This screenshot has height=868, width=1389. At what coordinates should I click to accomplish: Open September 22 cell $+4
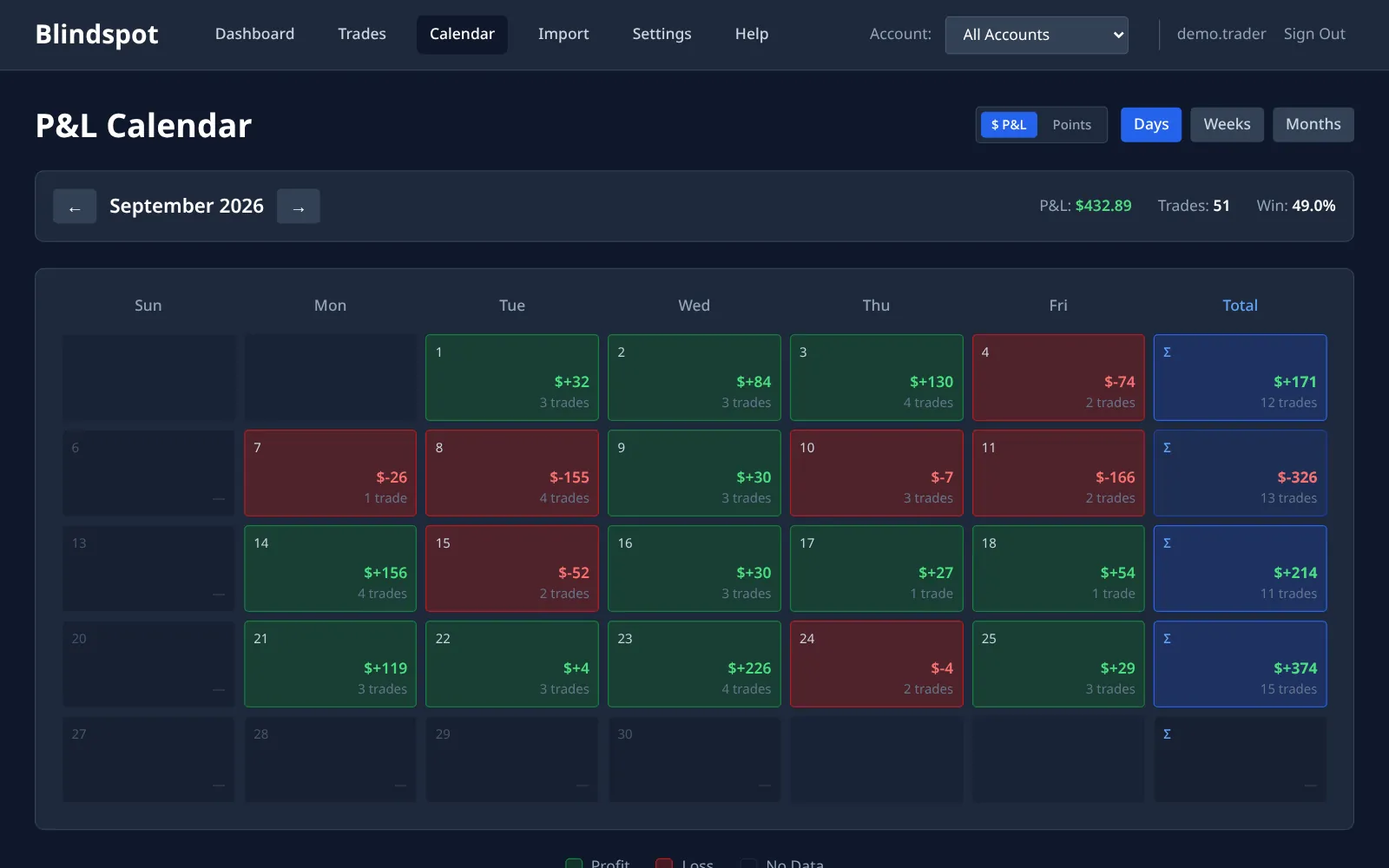512,664
